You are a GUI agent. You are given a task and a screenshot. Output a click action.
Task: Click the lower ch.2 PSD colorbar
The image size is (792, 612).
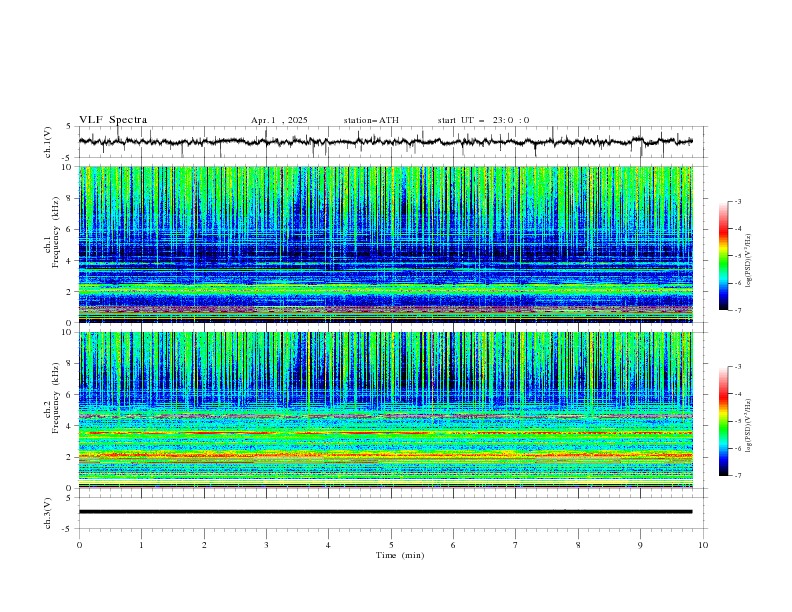coord(723,421)
